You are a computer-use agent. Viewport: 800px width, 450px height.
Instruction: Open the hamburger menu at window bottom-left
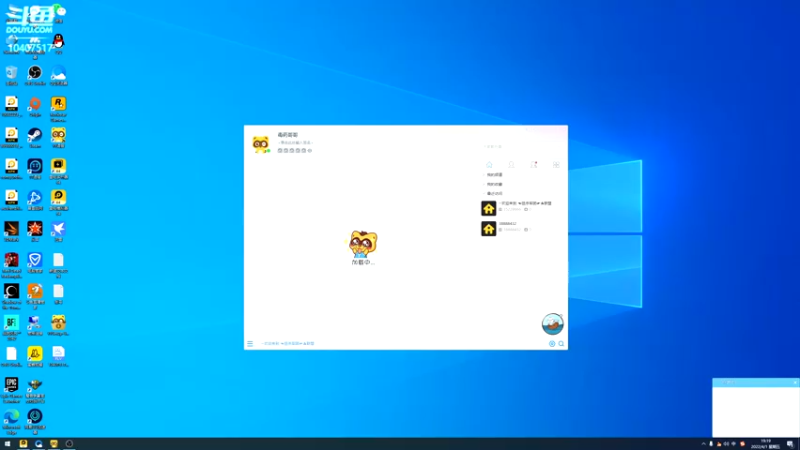pos(250,343)
